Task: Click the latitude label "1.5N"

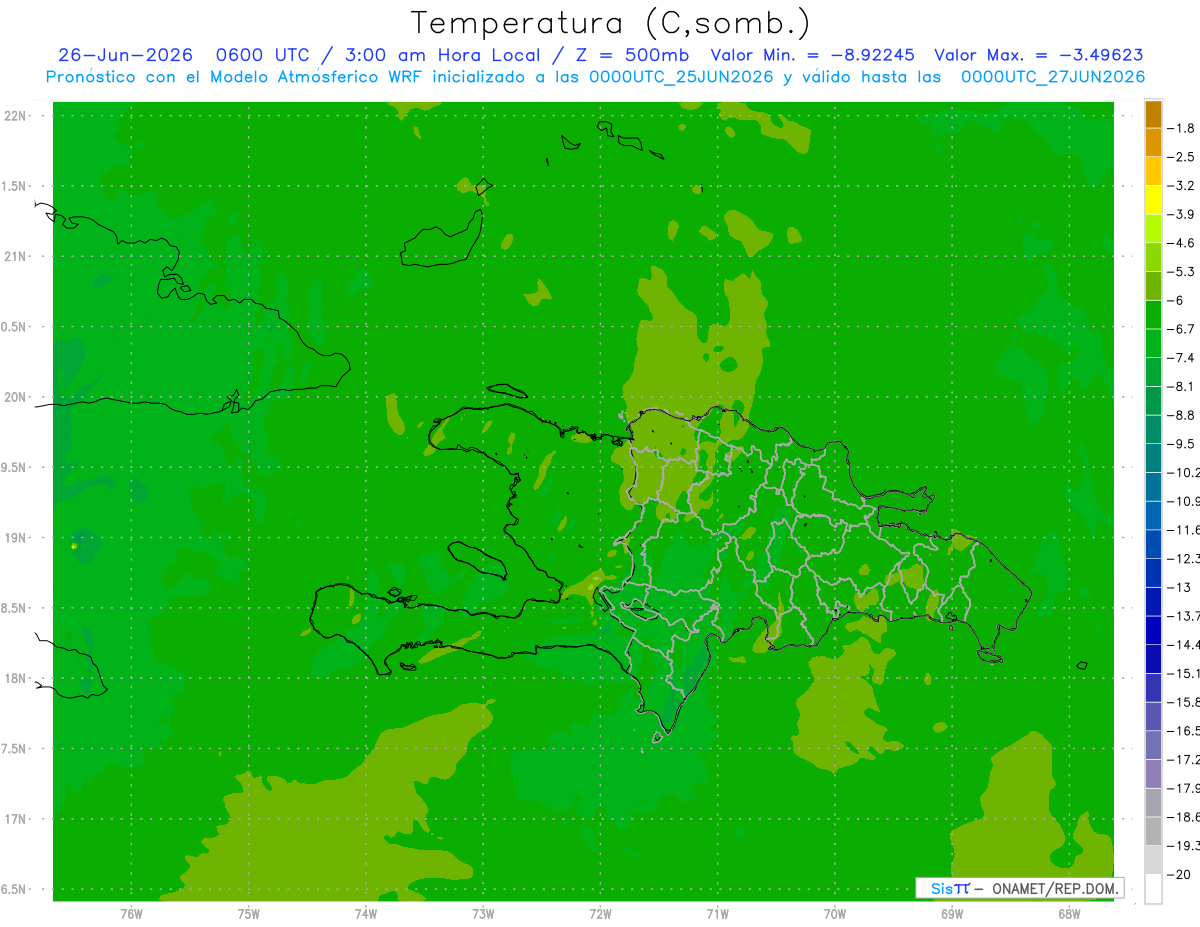Action: point(14,186)
